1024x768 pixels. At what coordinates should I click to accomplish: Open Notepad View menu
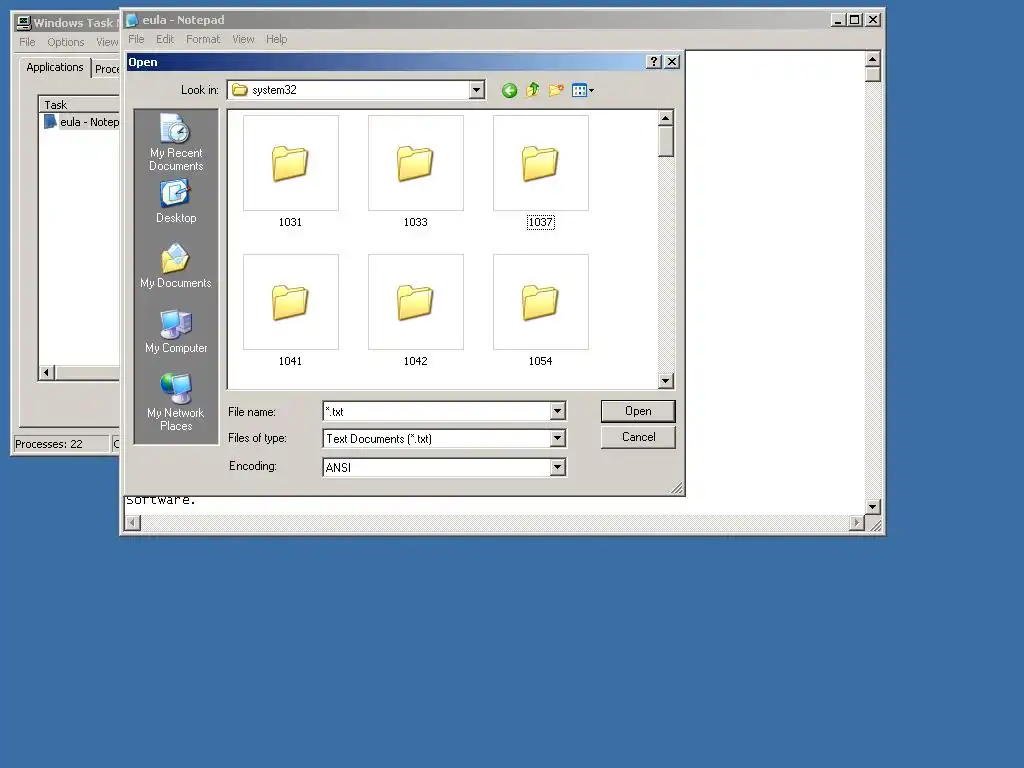pos(243,39)
